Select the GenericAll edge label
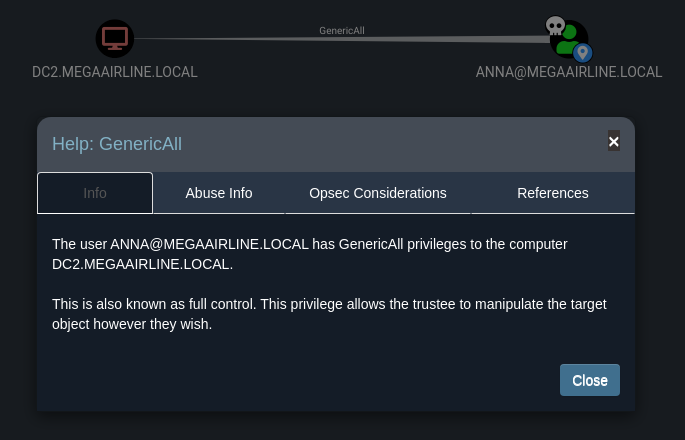This screenshot has height=440, width=685. point(342,31)
